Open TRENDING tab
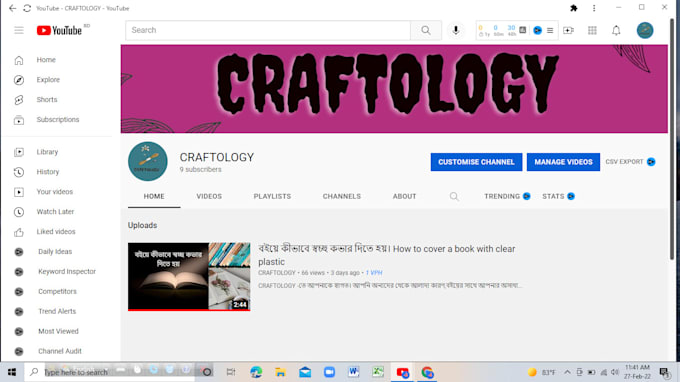Image resolution: width=680 pixels, height=382 pixels. coord(507,196)
